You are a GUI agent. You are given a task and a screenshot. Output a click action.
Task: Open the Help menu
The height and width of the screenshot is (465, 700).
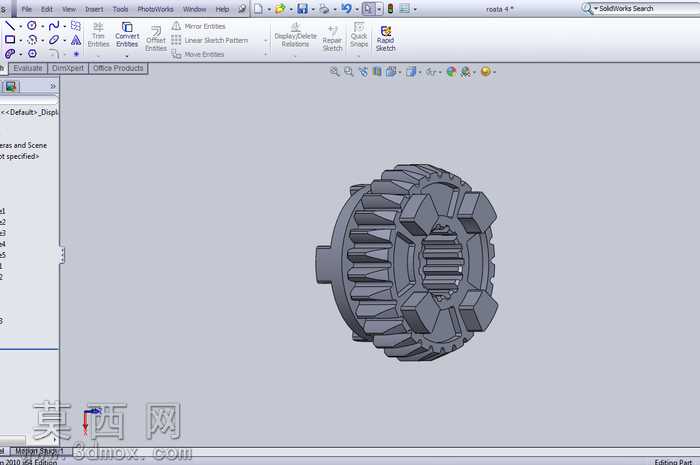pyautogui.click(x=222, y=9)
